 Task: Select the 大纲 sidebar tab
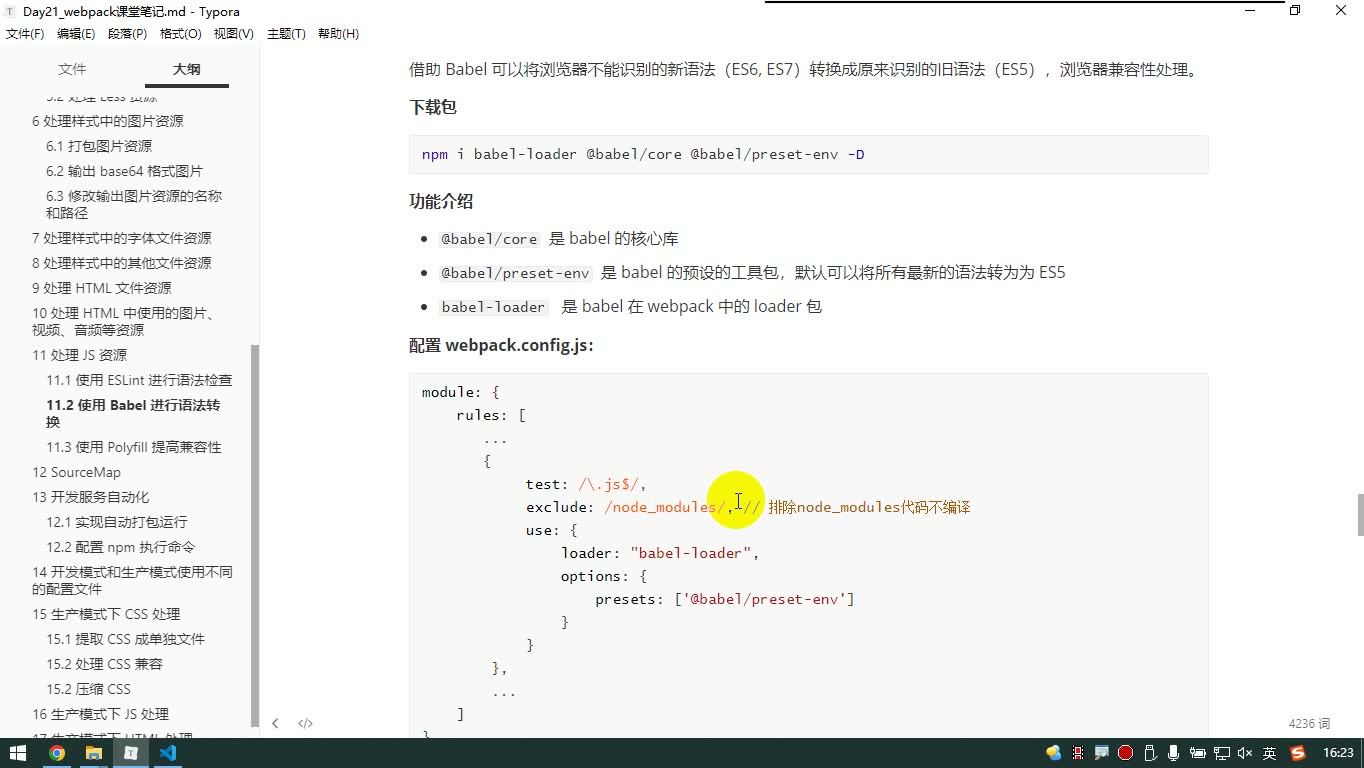pyautogui.click(x=186, y=69)
